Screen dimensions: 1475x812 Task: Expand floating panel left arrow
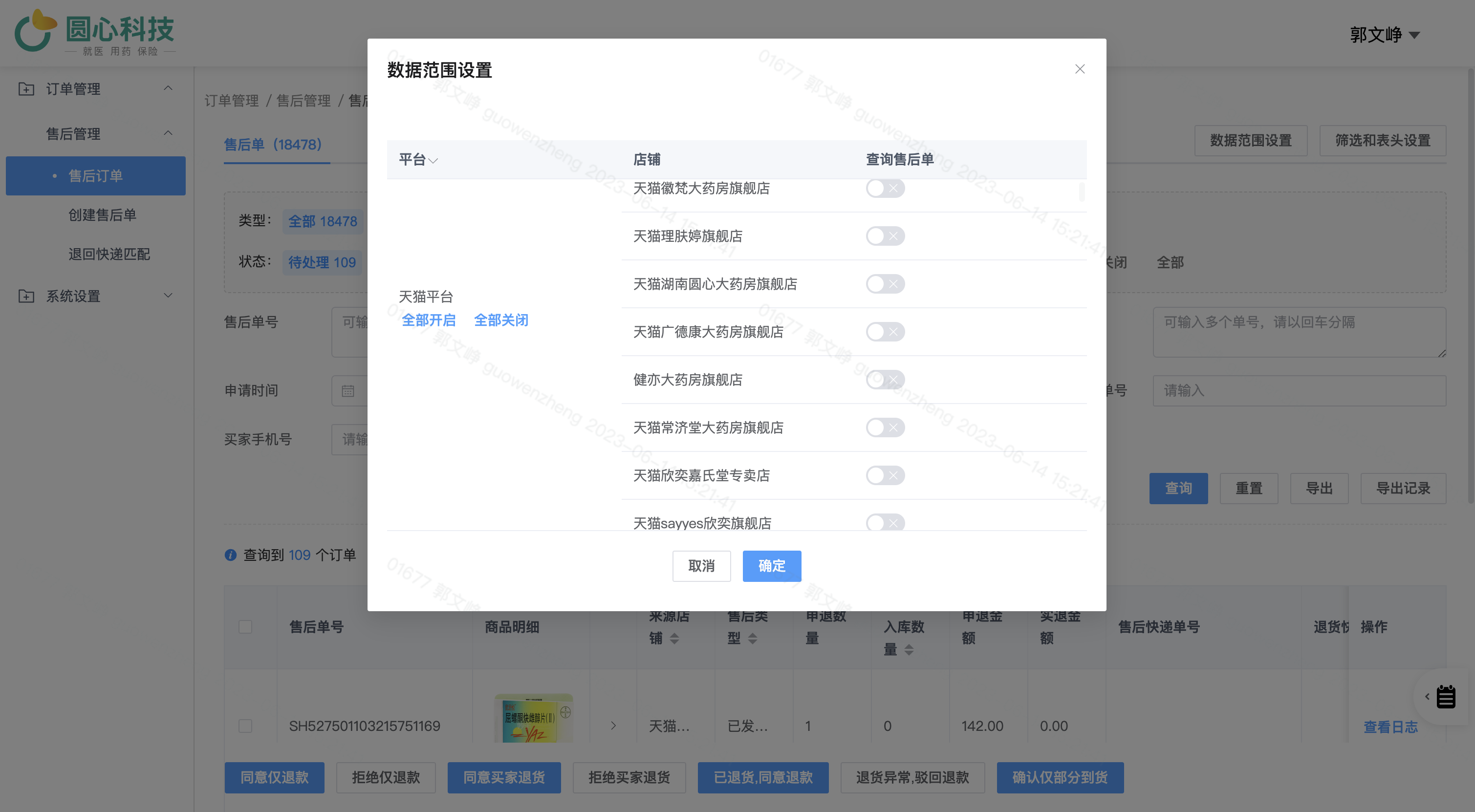pos(1427,697)
